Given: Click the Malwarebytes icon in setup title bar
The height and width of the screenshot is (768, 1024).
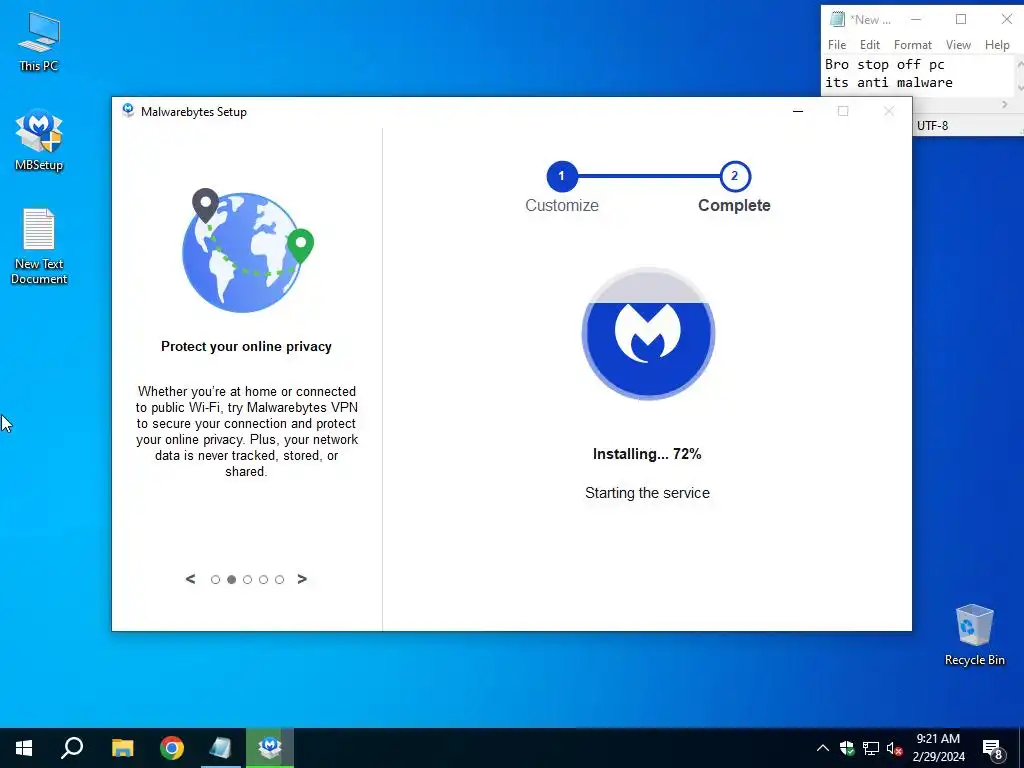Looking at the screenshot, I should (128, 111).
